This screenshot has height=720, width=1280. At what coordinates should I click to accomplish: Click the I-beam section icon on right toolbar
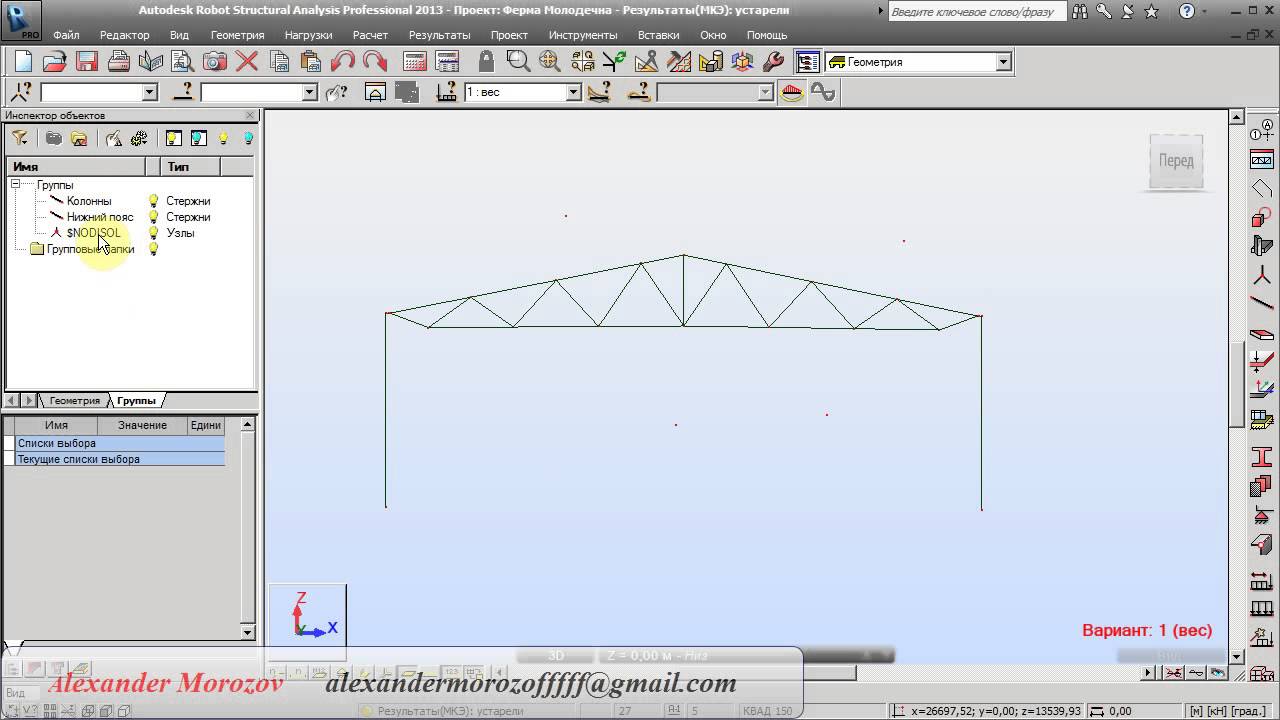(x=1261, y=458)
